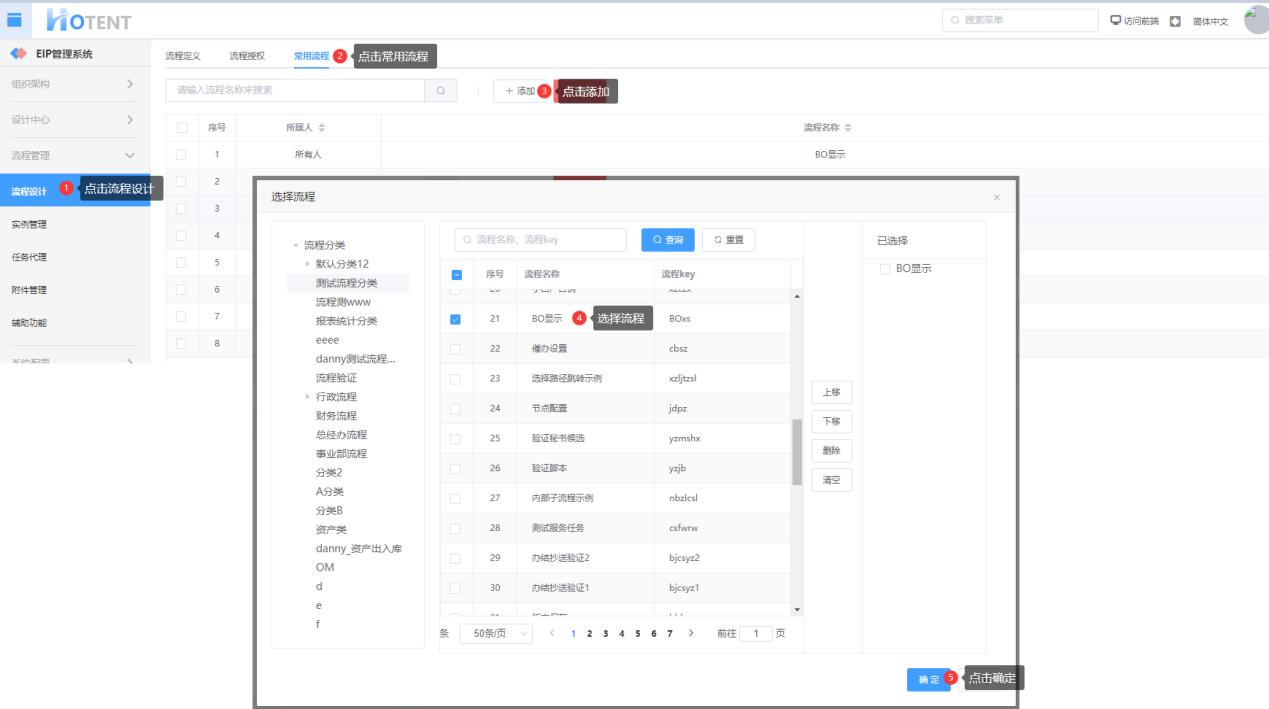Screen dimensions: 1269x709
Task: Expand the 行政流程 tree node
Action: click(307, 397)
